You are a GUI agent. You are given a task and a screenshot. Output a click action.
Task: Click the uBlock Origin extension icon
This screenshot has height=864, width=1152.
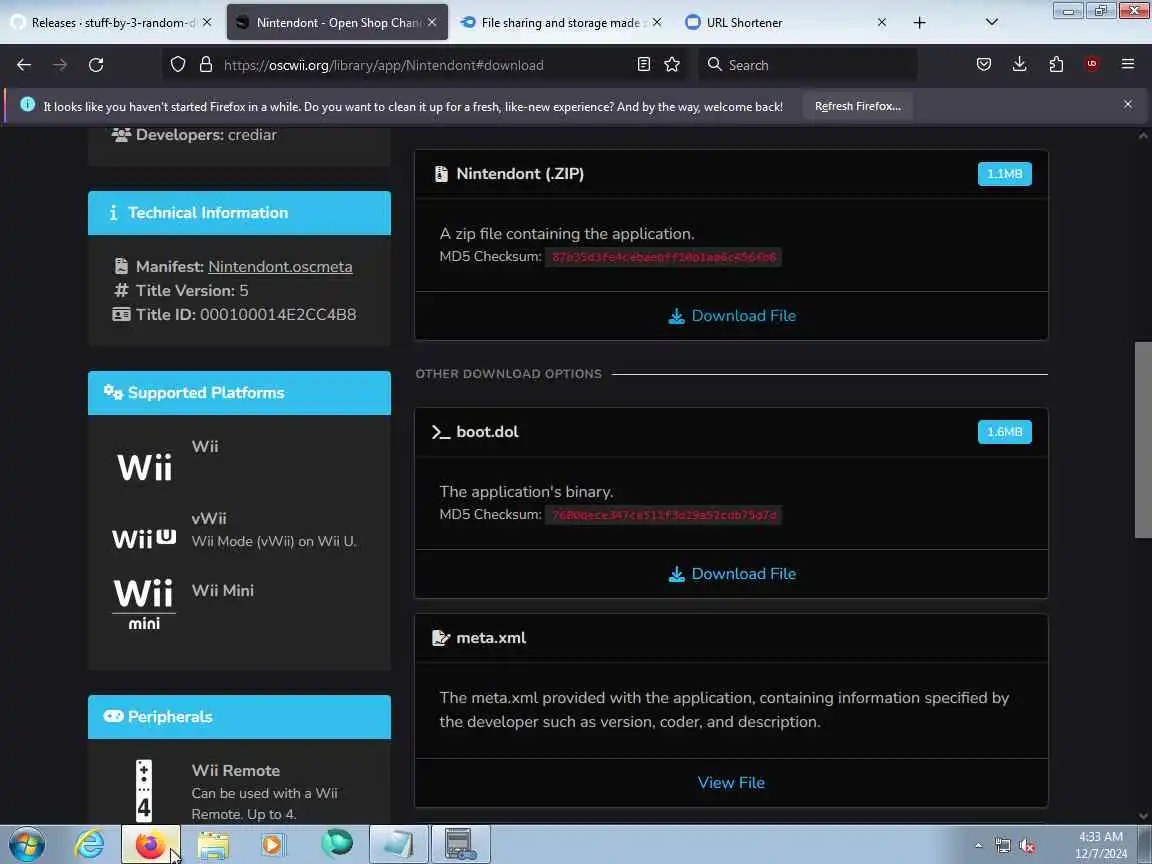[1092, 65]
